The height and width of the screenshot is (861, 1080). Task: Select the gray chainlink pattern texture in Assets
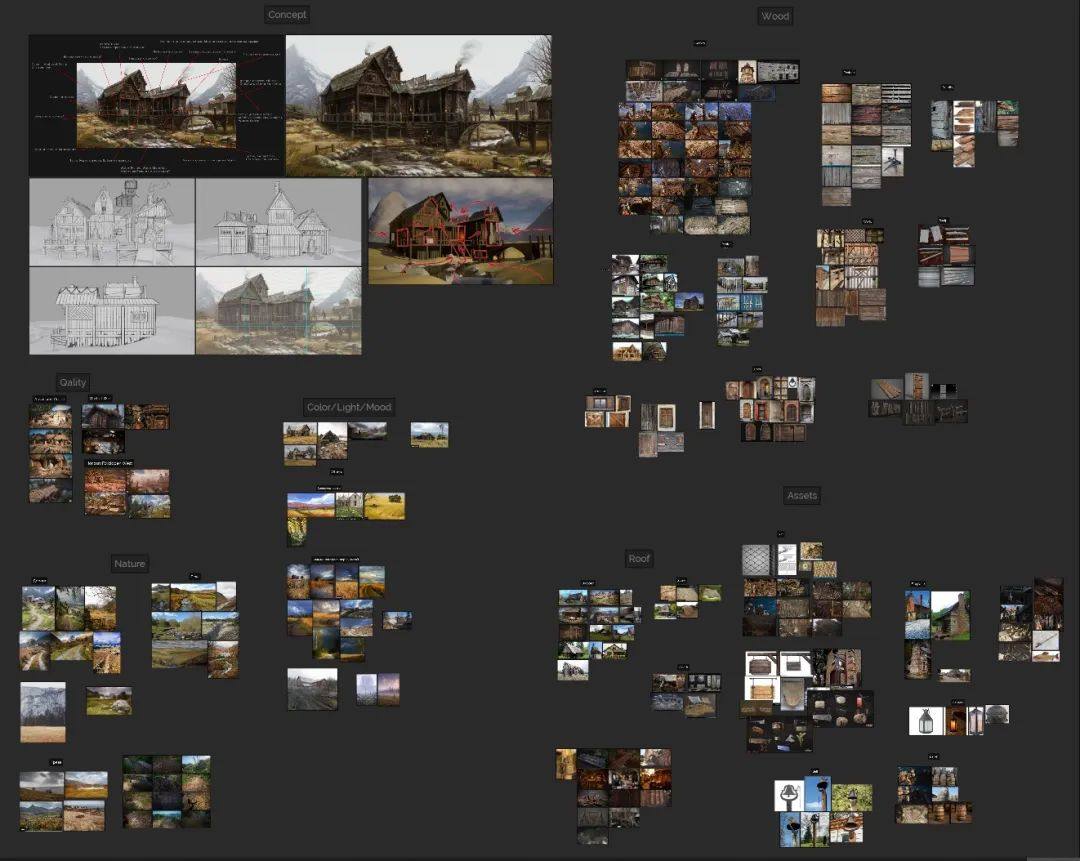point(757,560)
